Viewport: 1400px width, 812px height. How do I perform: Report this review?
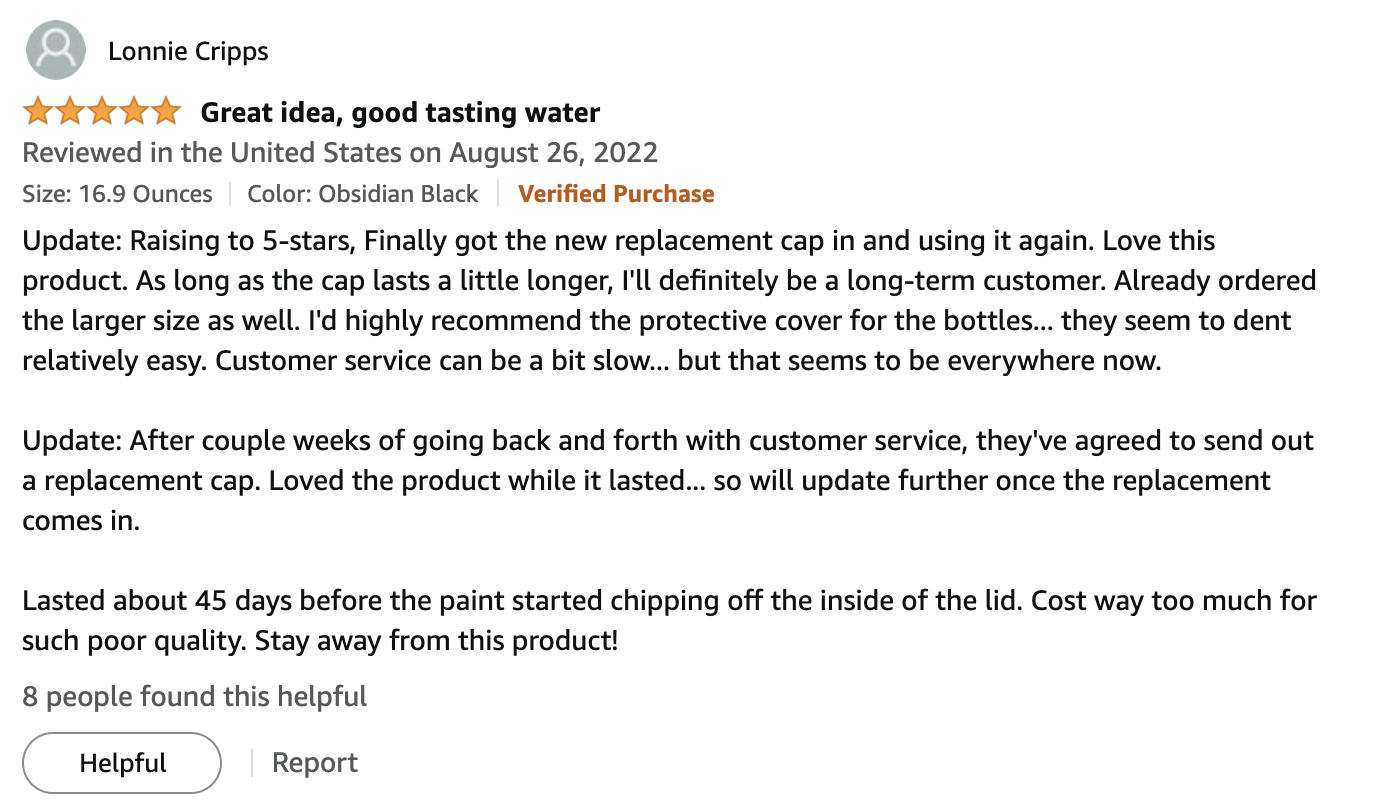[x=315, y=763]
